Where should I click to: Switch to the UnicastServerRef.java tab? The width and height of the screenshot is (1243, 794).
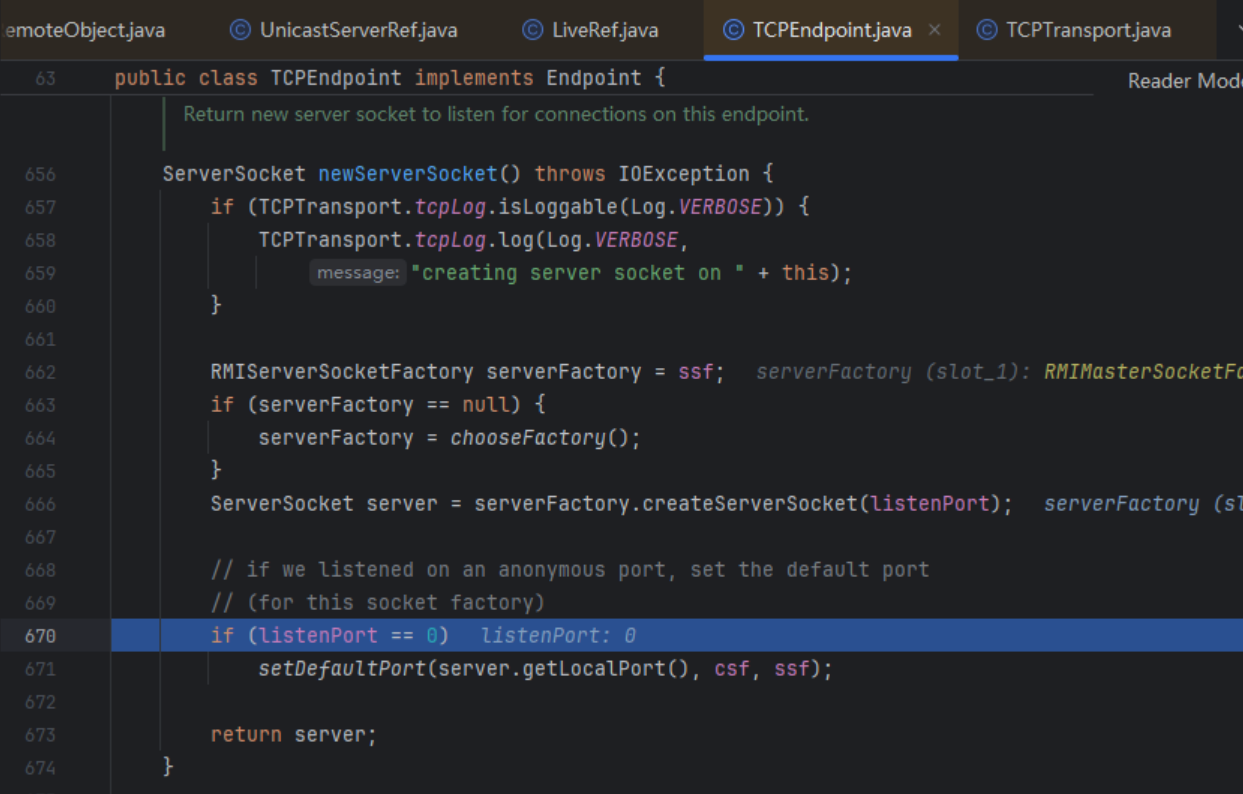pyautogui.click(x=357, y=30)
